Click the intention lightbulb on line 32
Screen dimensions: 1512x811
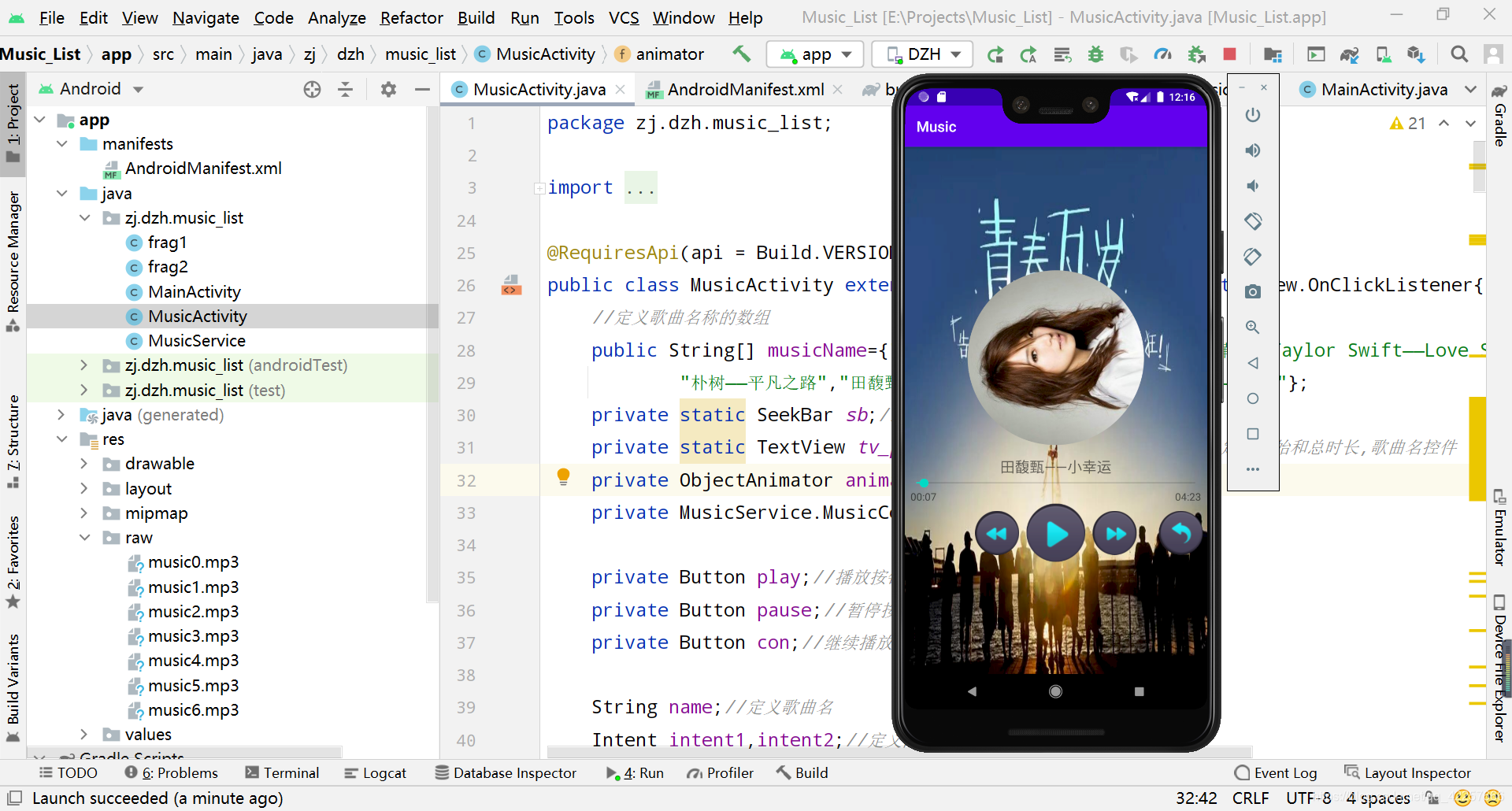563,476
